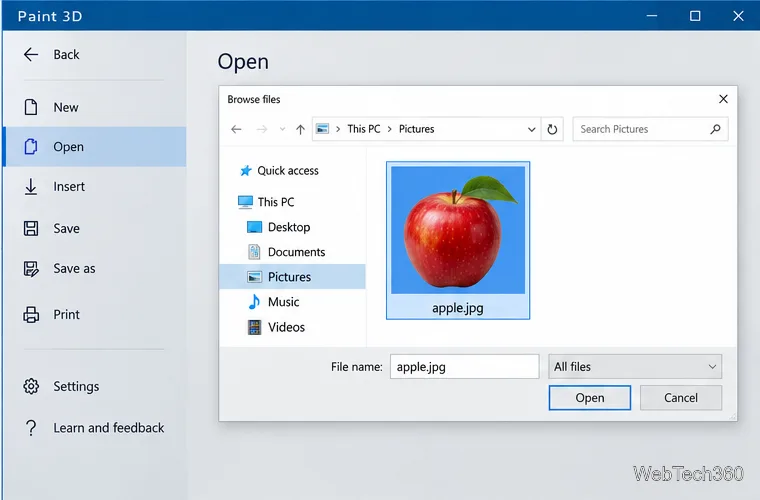
Task: Click the New document icon
Action: pyautogui.click(x=31, y=107)
